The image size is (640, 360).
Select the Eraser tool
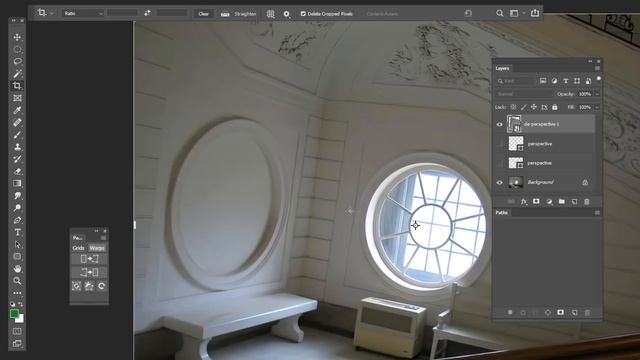tap(17, 171)
